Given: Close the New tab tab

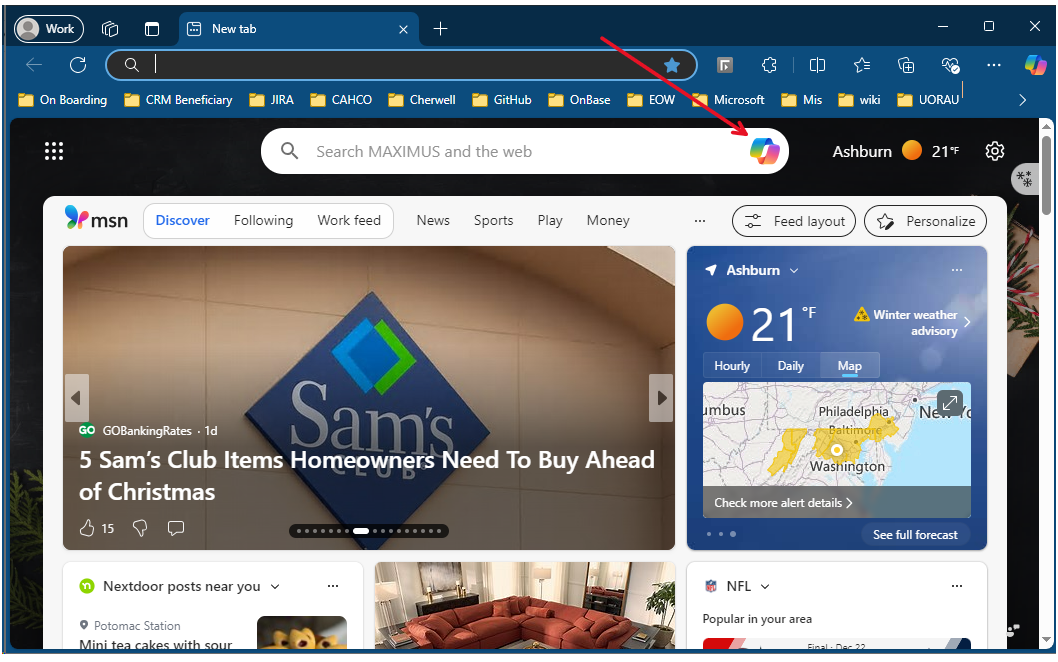Looking at the screenshot, I should coord(403,29).
